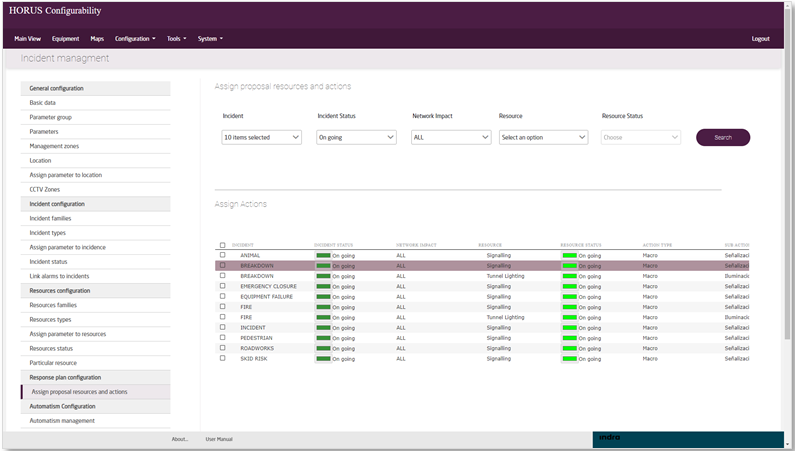The height and width of the screenshot is (451, 795).
Task: Check the PEDESTRIAN row checkbox
Action: (223, 337)
